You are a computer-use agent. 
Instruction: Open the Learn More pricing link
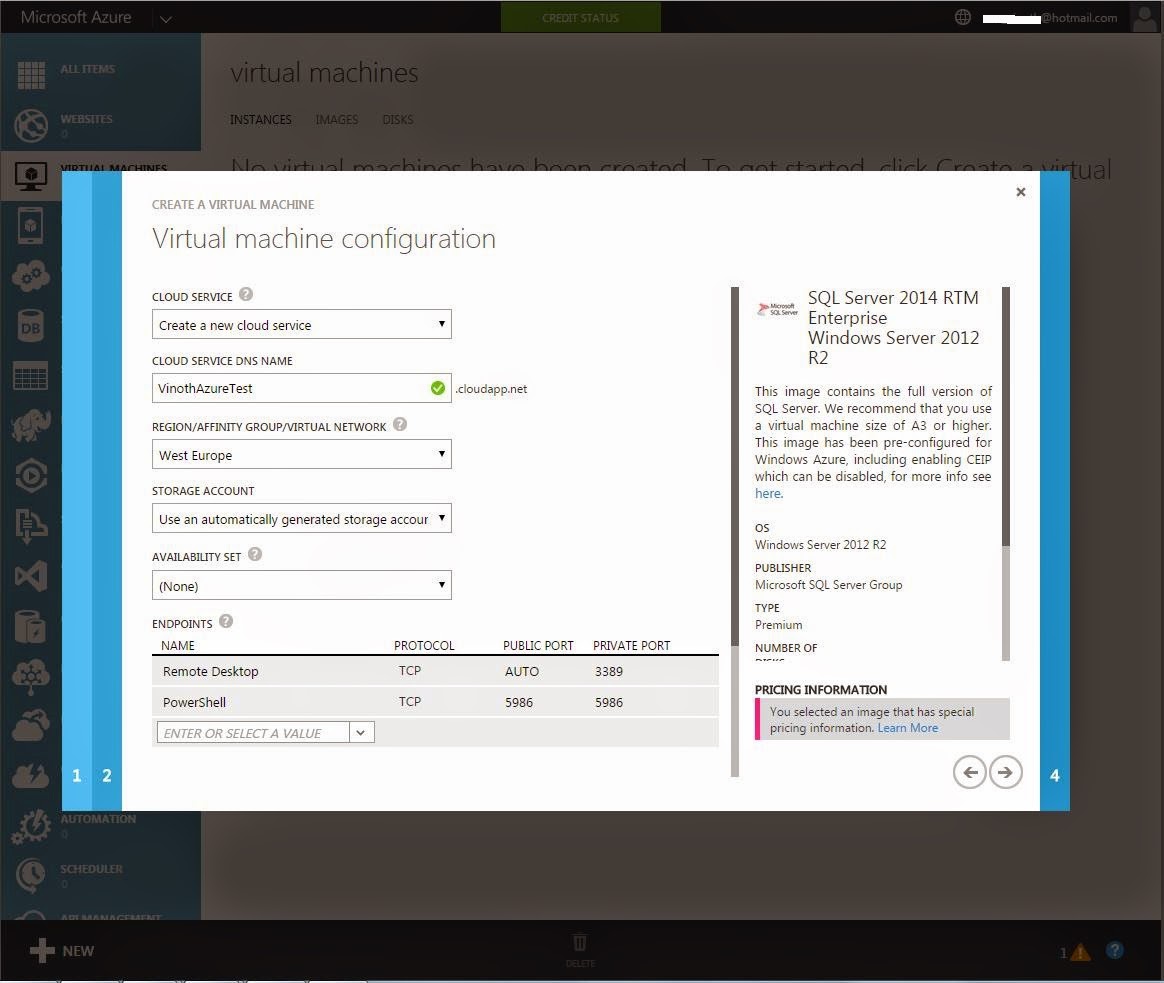click(x=907, y=728)
